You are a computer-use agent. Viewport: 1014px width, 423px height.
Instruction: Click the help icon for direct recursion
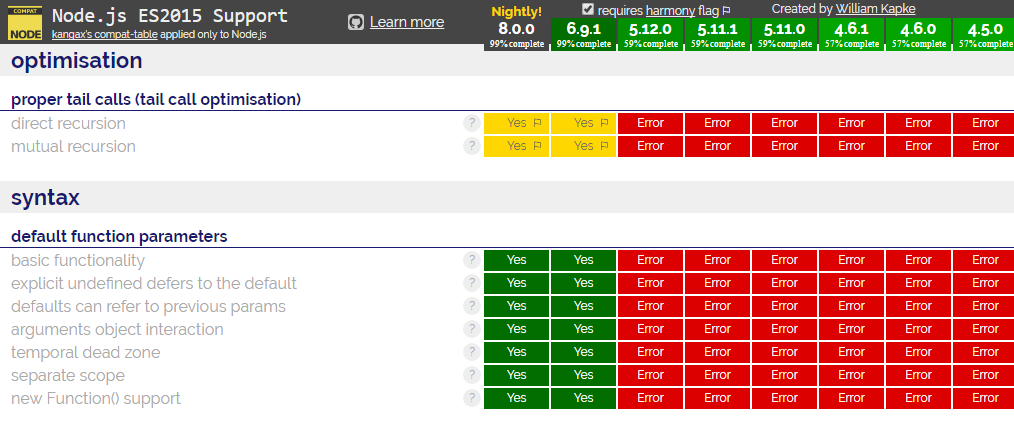(x=472, y=123)
